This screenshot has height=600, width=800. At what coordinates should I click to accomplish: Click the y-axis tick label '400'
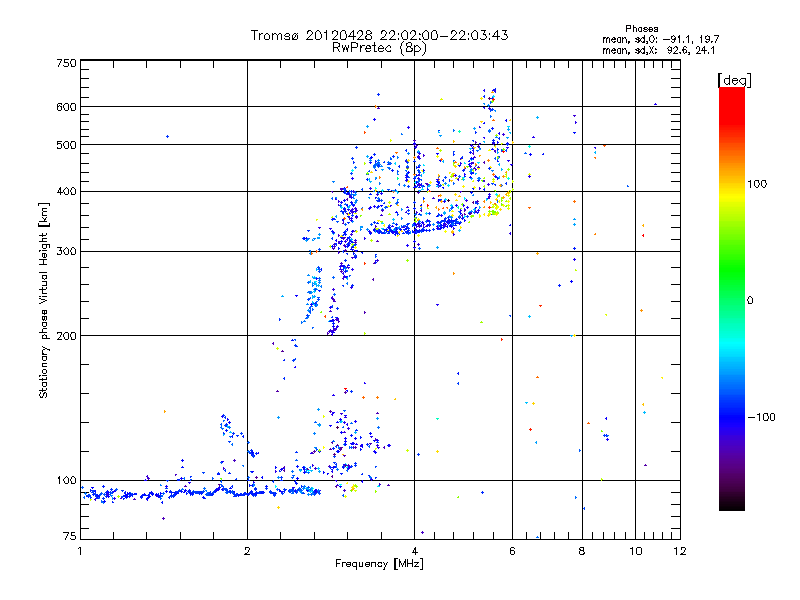click(67, 192)
